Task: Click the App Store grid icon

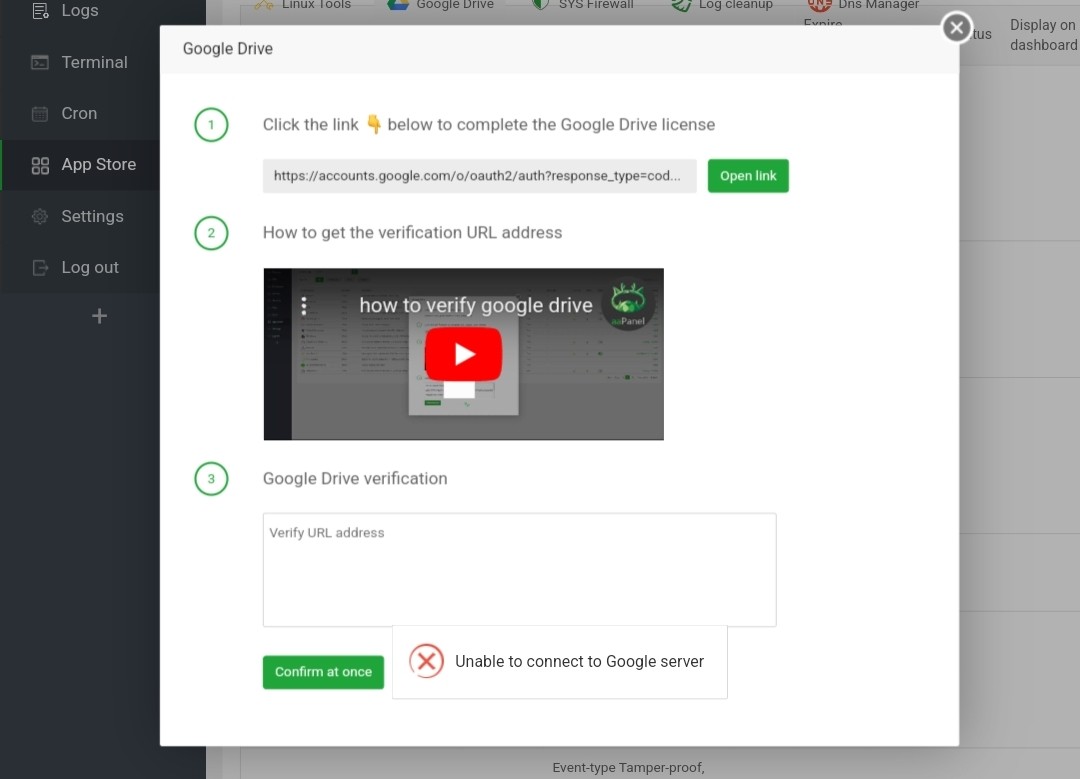Action: click(40, 164)
